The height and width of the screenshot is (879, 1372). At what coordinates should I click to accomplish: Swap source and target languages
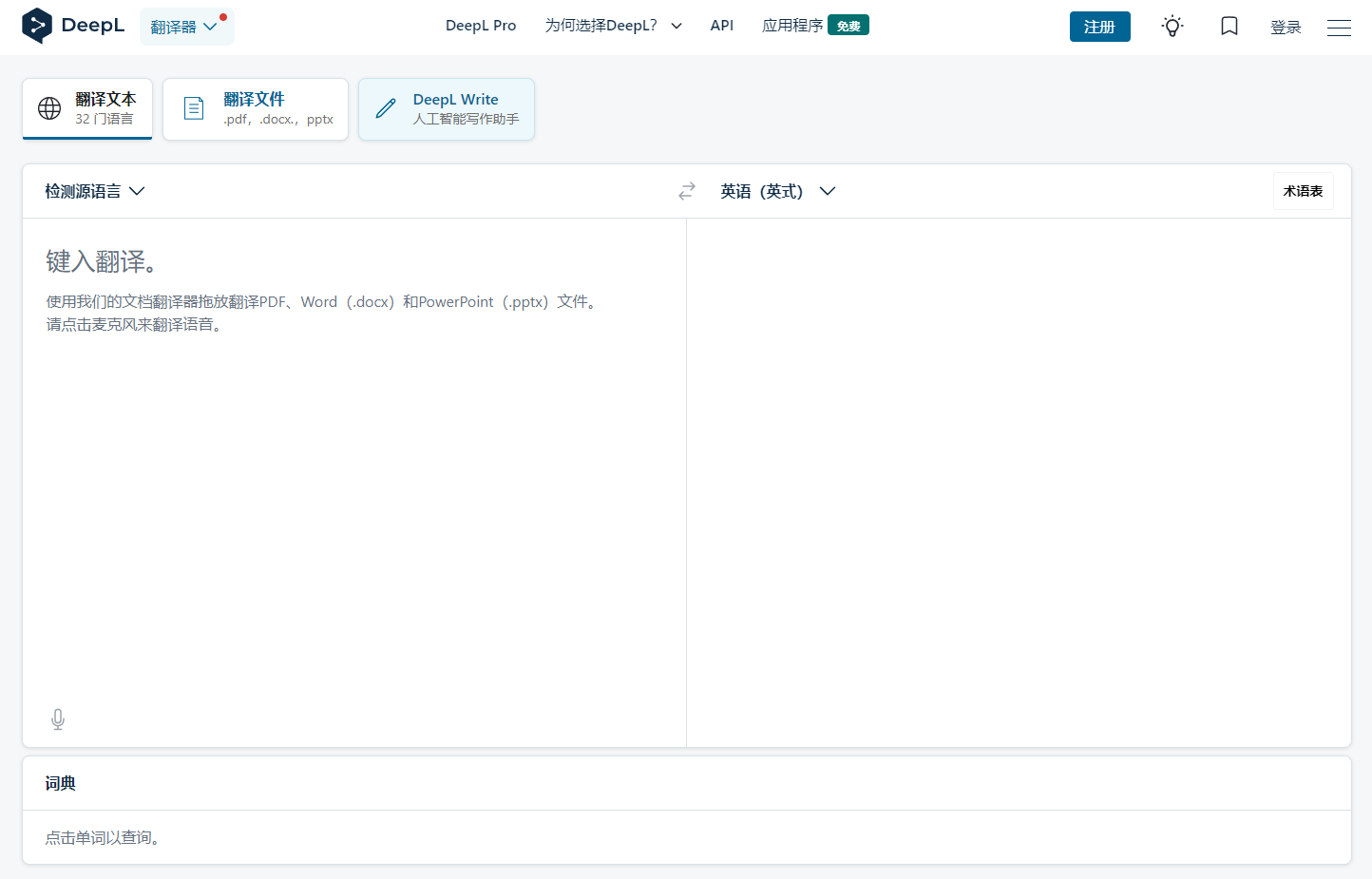687,191
